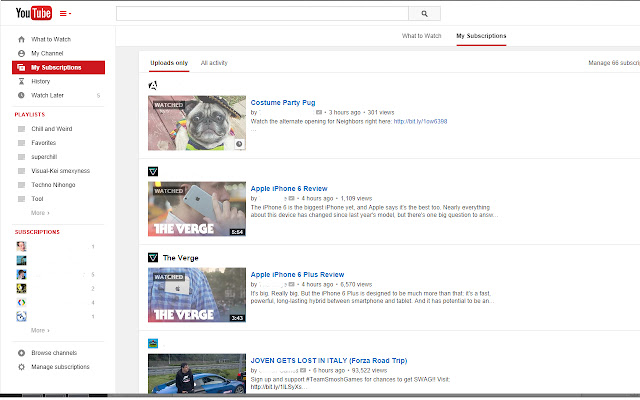Expand More under Subscriptions
This screenshot has height=400, width=640.
(x=40, y=330)
